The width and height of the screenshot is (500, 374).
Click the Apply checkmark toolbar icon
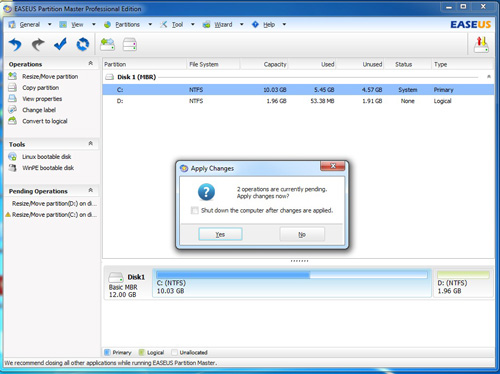[x=60, y=44]
